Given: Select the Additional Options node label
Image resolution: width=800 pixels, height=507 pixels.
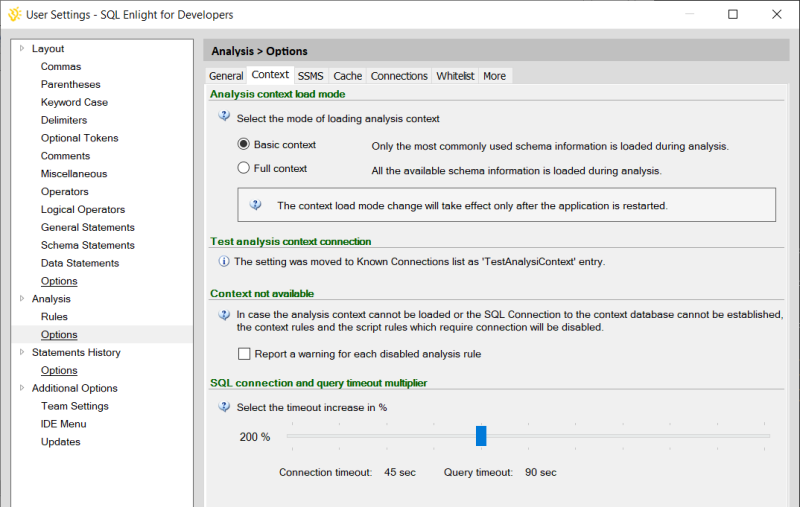Looking at the screenshot, I should (74, 388).
